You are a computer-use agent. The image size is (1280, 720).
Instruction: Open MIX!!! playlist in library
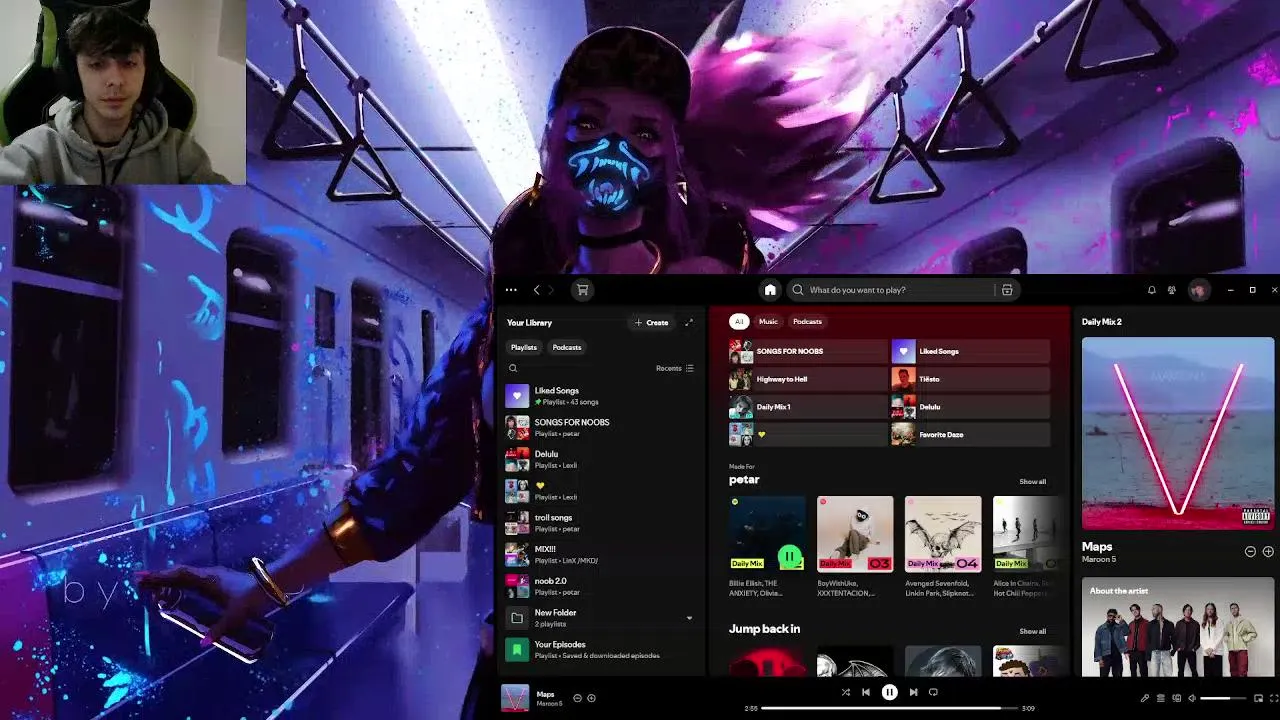point(600,554)
